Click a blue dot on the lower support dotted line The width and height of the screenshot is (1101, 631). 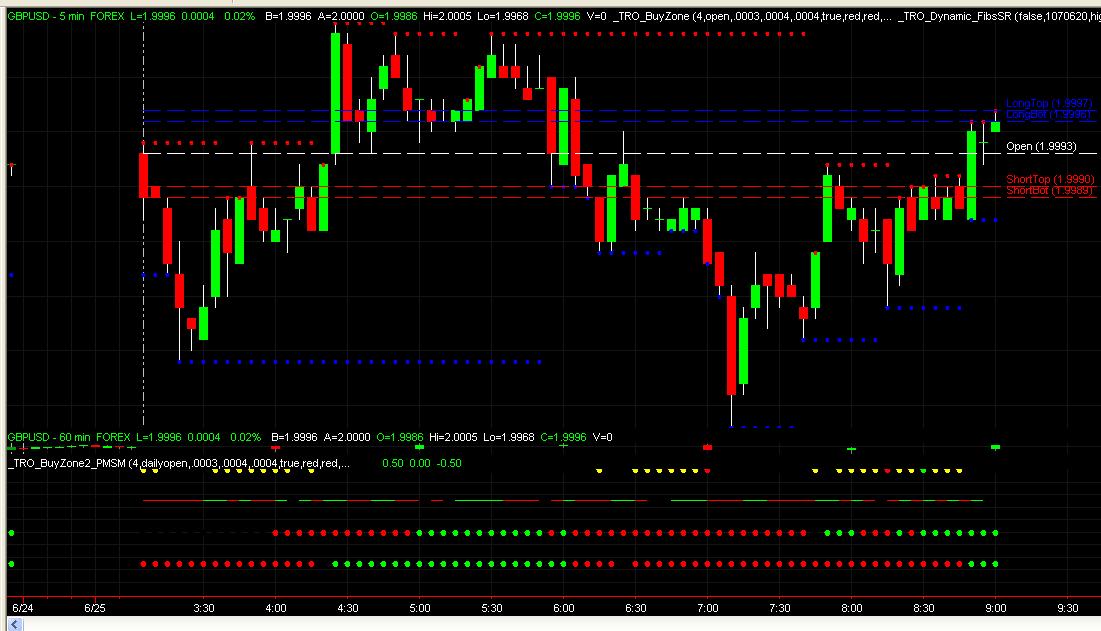click(300, 360)
